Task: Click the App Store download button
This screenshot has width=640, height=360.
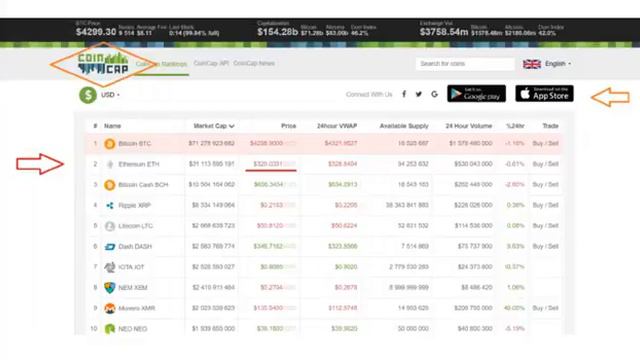Action: click(544, 93)
